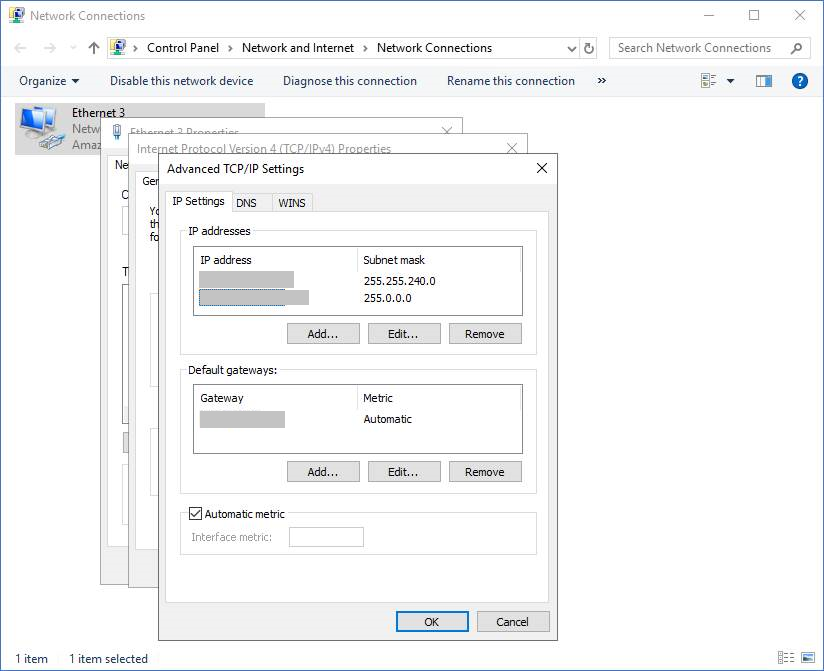
Task: Go back using the back arrow
Action: click(x=20, y=48)
